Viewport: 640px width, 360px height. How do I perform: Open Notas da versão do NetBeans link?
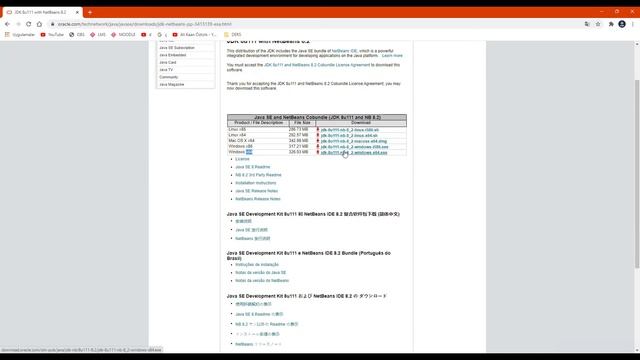pos(262,281)
